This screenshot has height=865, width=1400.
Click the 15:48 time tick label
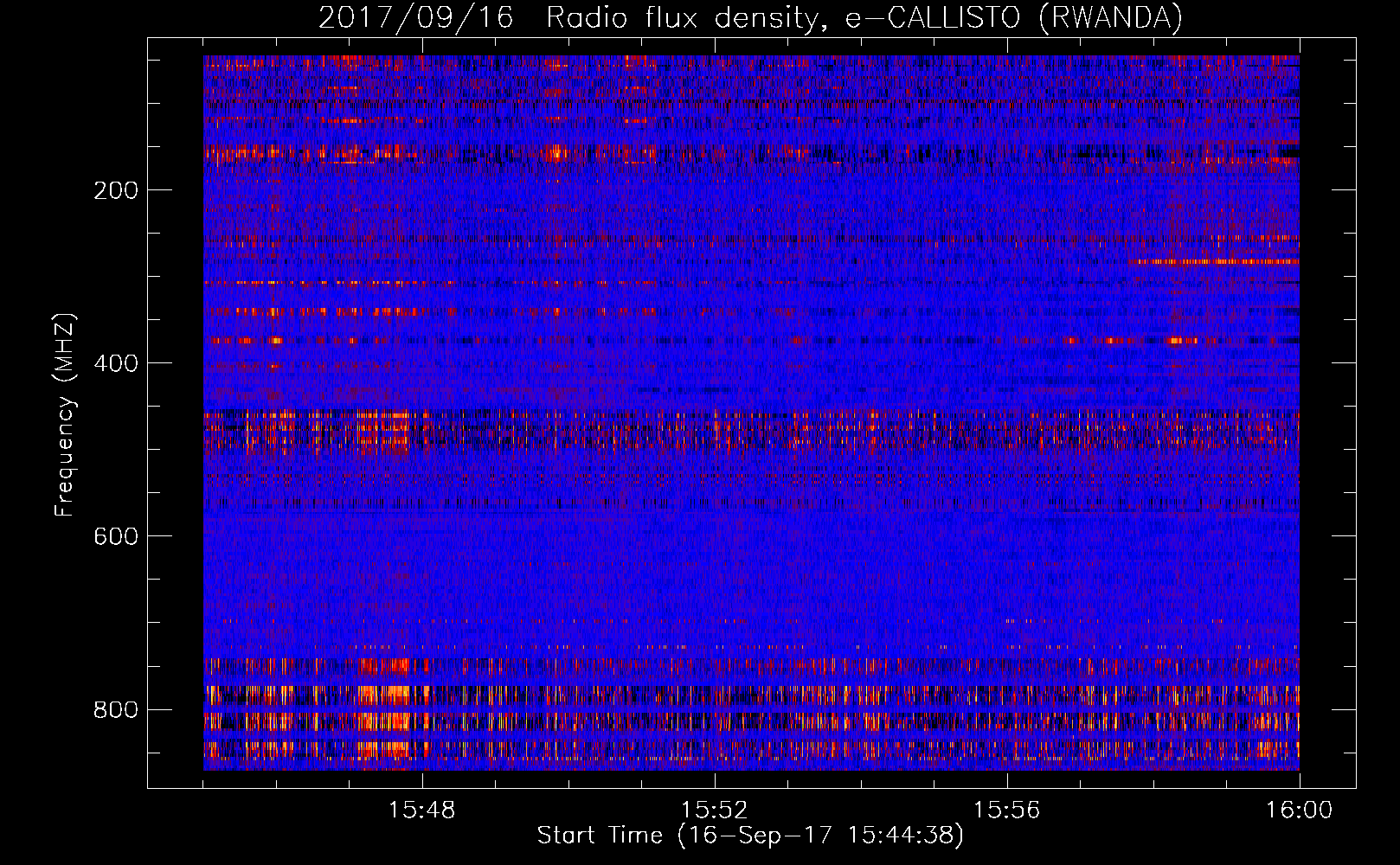422,811
